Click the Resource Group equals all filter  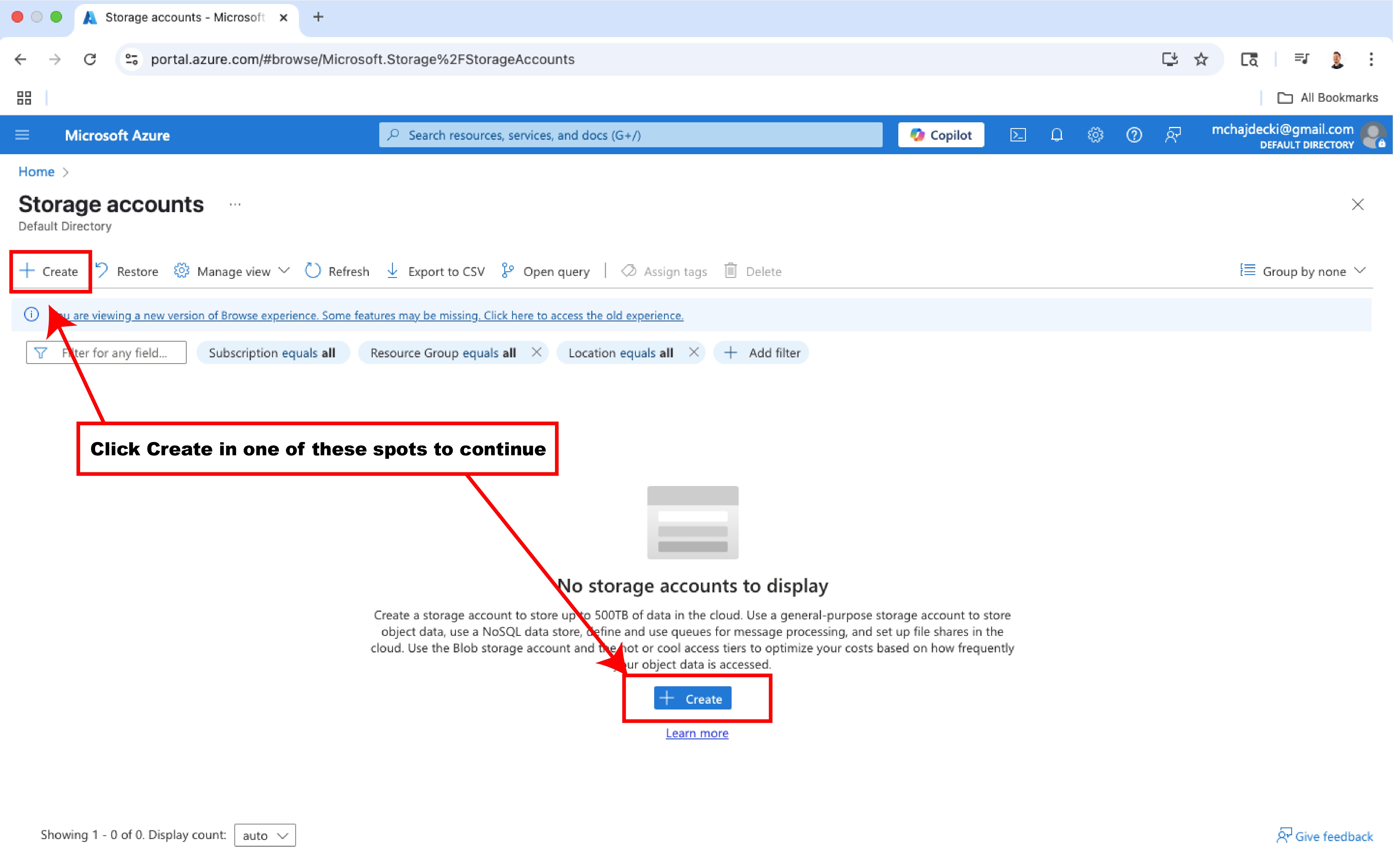click(x=443, y=352)
